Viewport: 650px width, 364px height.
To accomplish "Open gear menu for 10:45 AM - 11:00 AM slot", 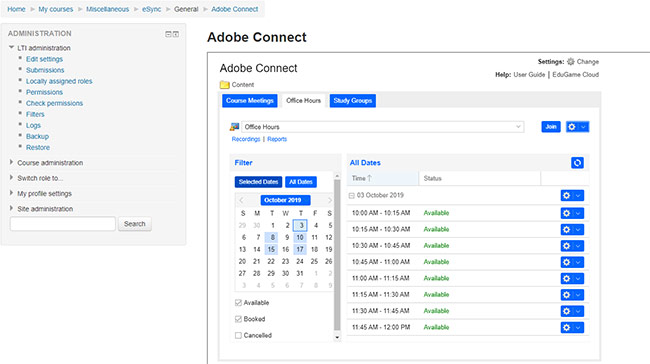I will [x=572, y=262].
